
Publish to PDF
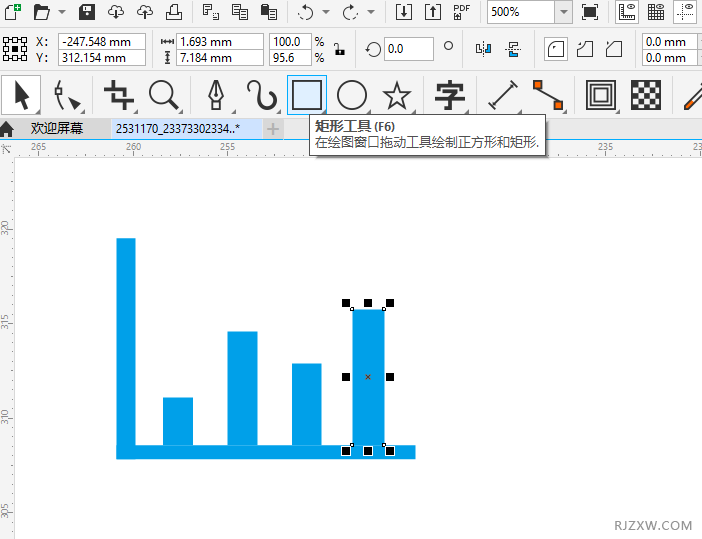tap(462, 12)
